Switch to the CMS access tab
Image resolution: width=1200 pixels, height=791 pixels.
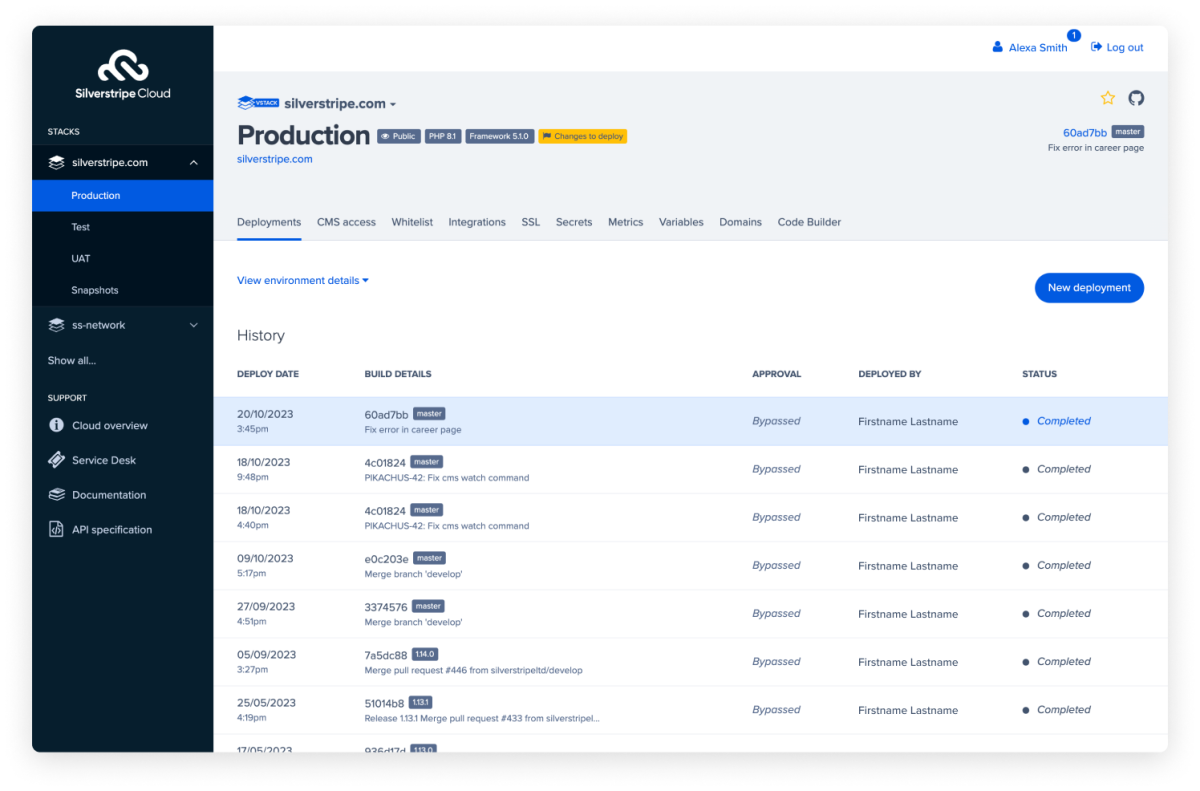(346, 222)
